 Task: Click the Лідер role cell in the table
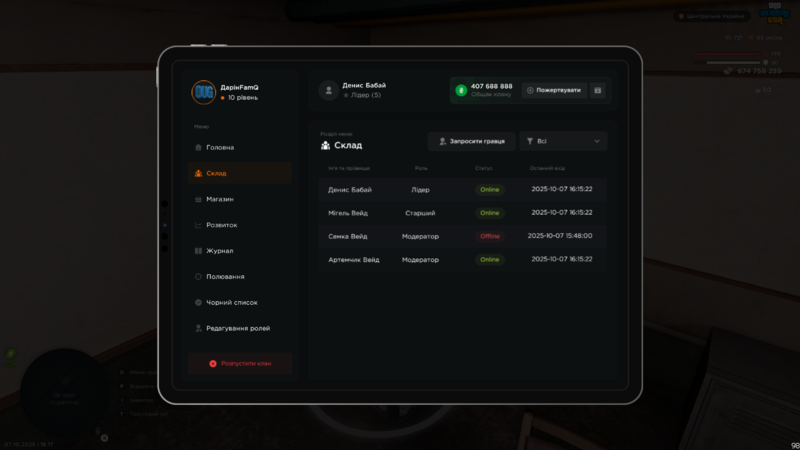(420, 190)
